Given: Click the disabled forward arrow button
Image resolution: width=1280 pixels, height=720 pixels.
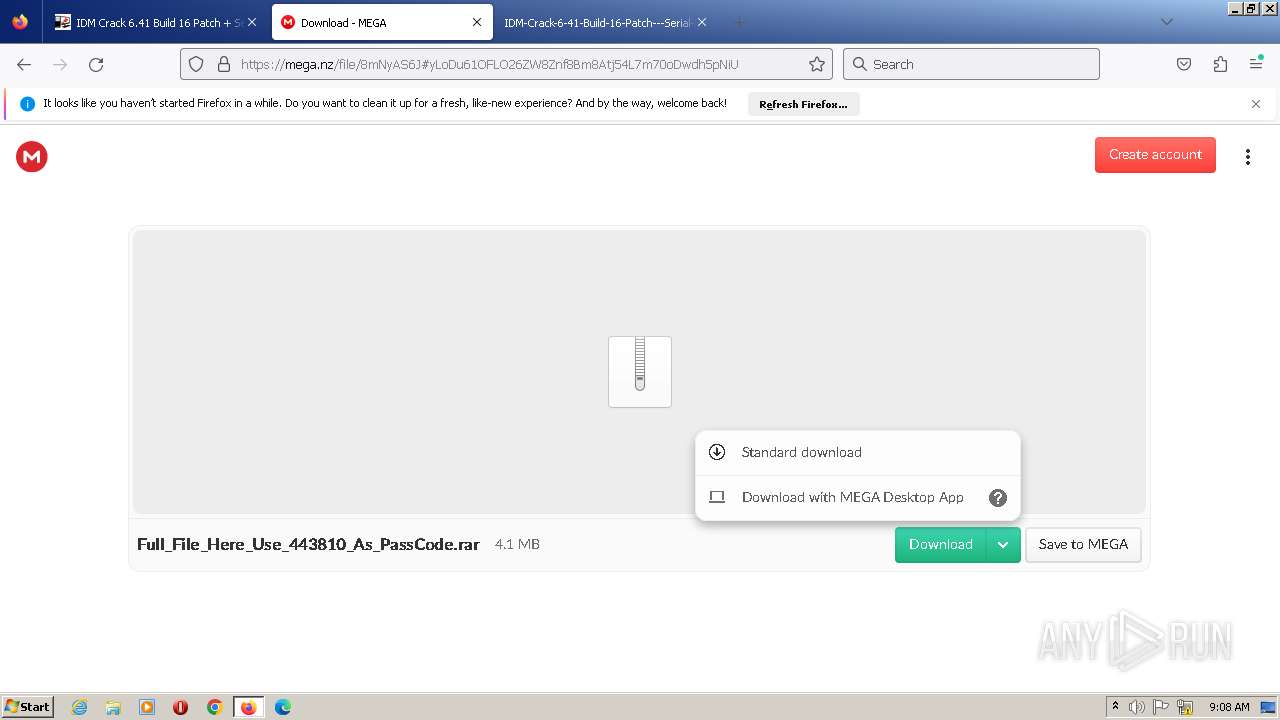Looking at the screenshot, I should tap(60, 64).
